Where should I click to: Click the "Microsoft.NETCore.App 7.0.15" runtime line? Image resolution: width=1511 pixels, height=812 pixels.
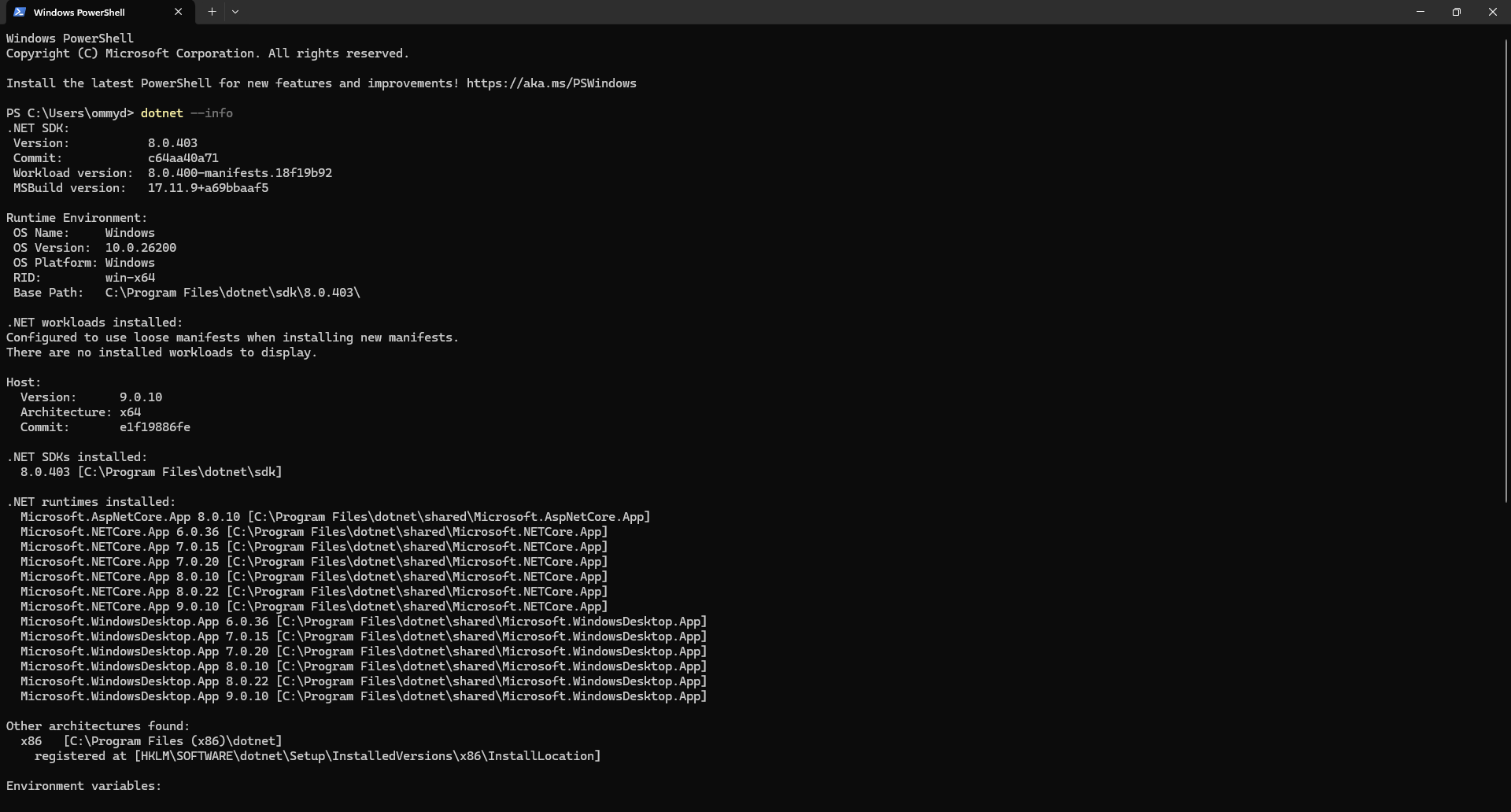[314, 547]
